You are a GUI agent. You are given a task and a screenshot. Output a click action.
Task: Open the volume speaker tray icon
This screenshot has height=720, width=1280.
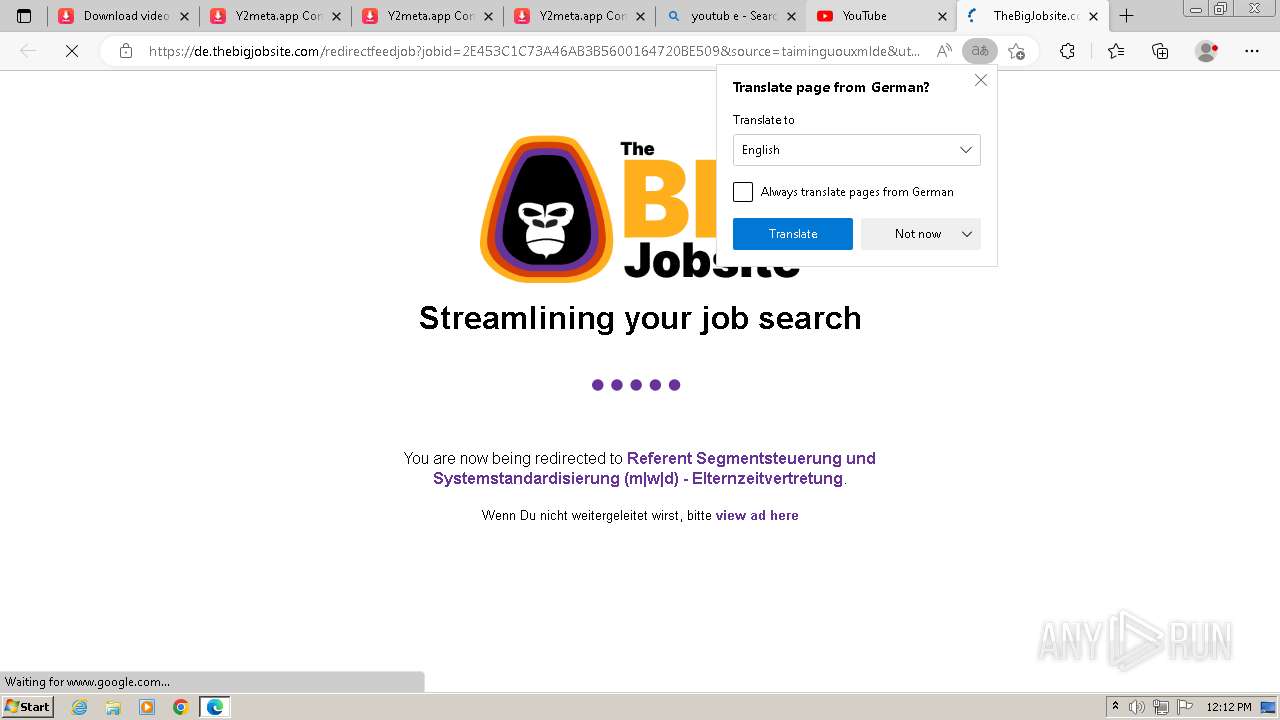[x=1137, y=707]
